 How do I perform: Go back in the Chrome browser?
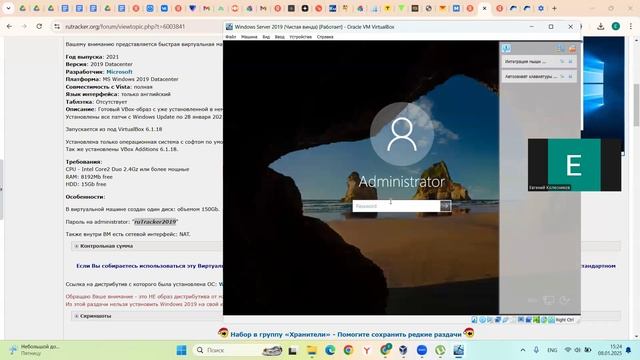click(x=9, y=27)
